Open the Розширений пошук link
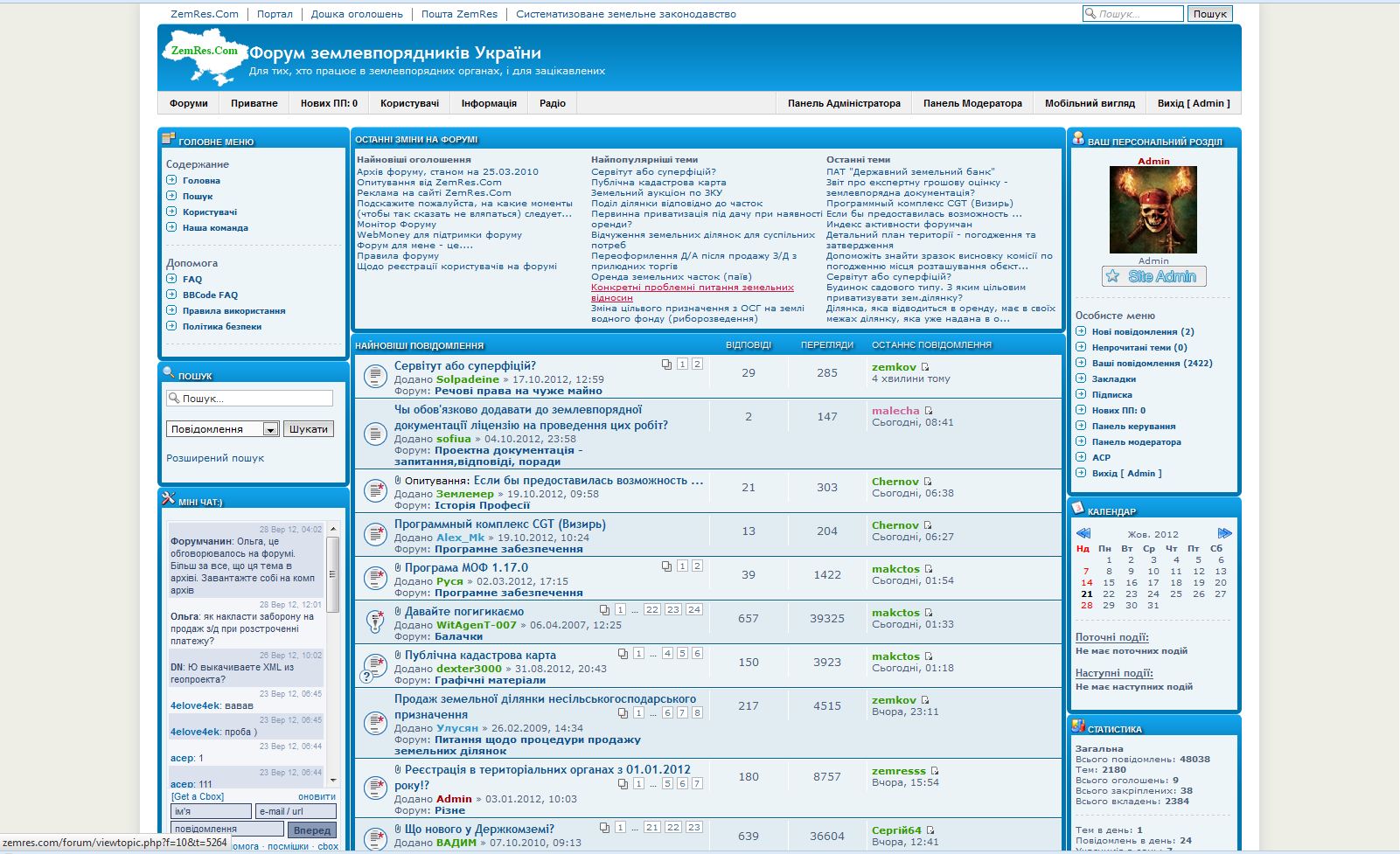1400x854 pixels. click(215, 458)
